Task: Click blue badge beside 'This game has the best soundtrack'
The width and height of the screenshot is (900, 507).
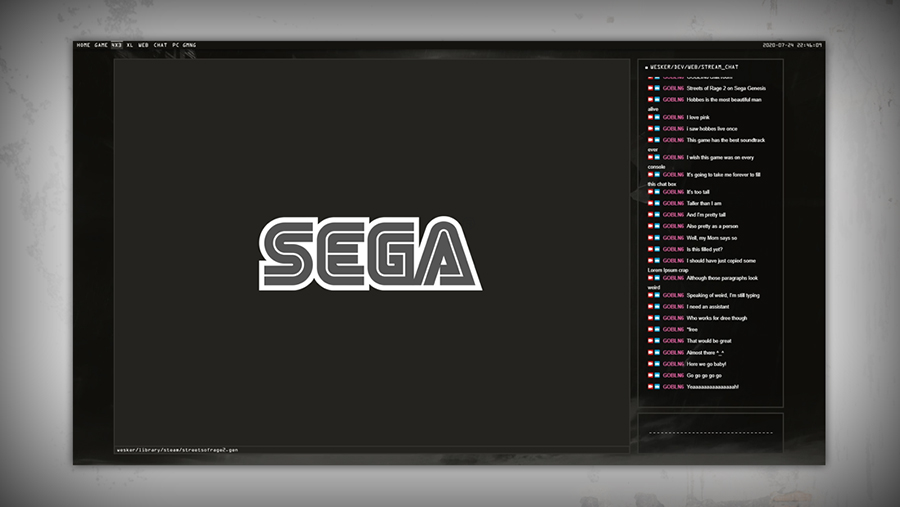Action: point(657,140)
